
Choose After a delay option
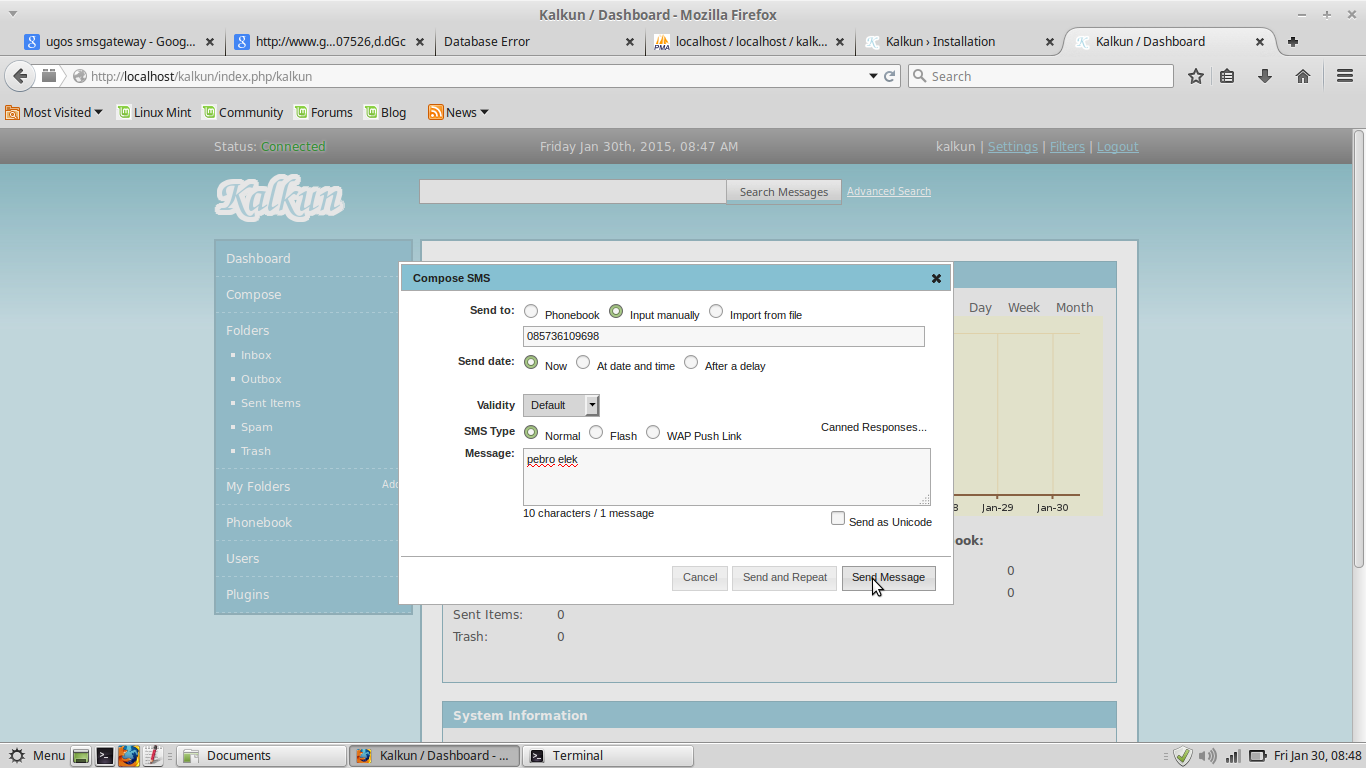pos(691,362)
